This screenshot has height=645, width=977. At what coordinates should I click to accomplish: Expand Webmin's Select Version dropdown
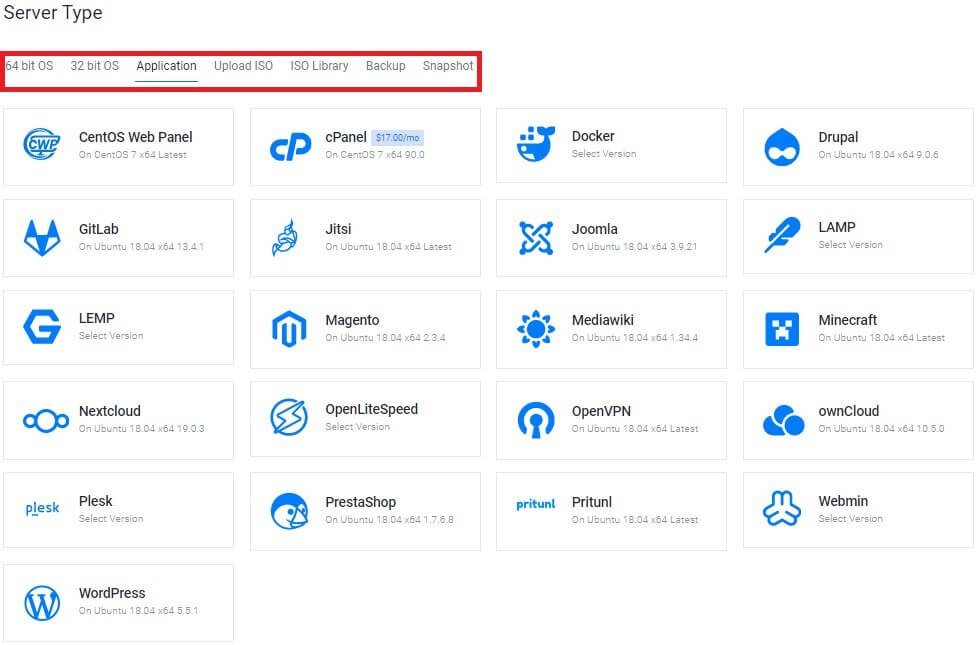point(851,519)
